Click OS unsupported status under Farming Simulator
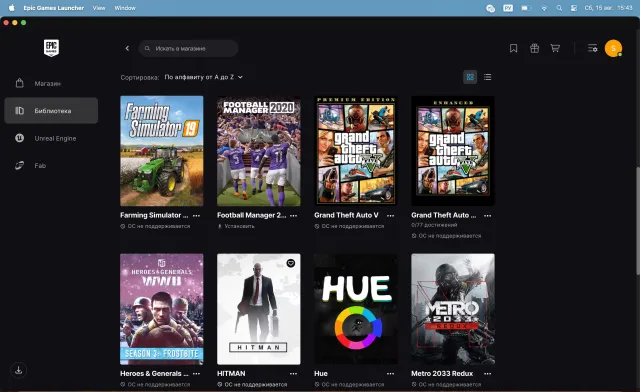The height and width of the screenshot is (392, 640). tap(155, 226)
